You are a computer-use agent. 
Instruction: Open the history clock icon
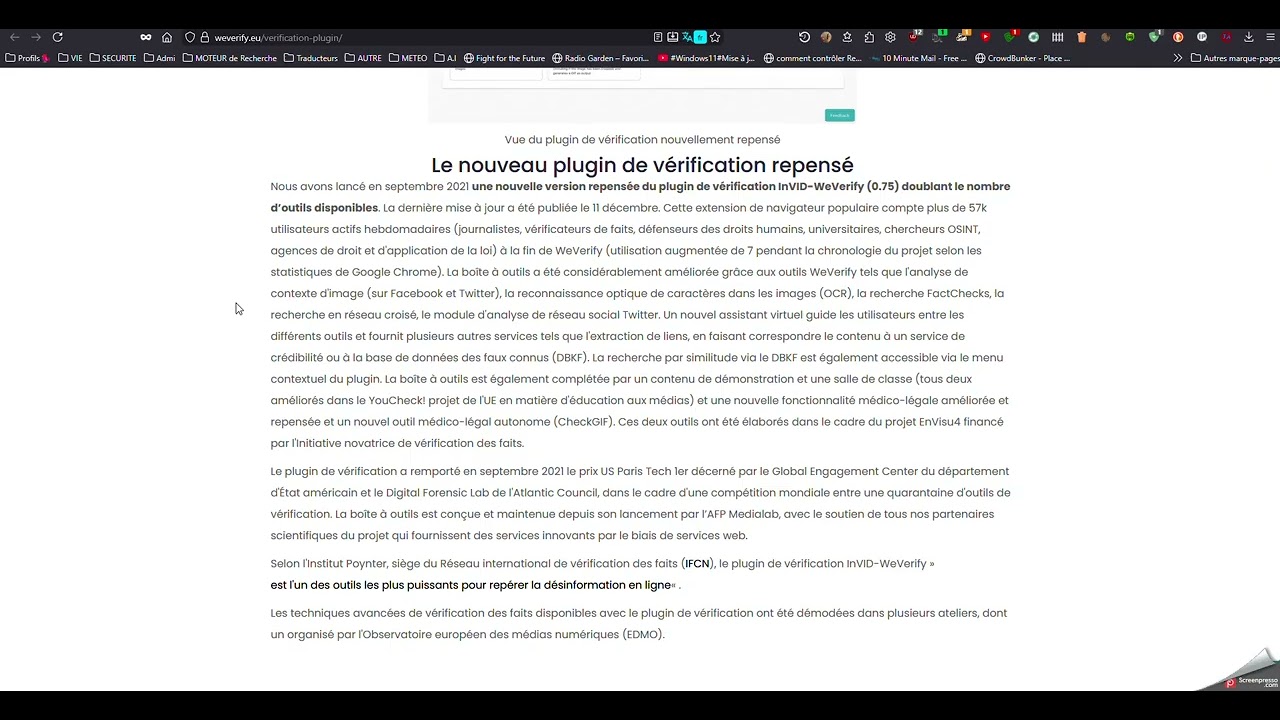pos(804,37)
